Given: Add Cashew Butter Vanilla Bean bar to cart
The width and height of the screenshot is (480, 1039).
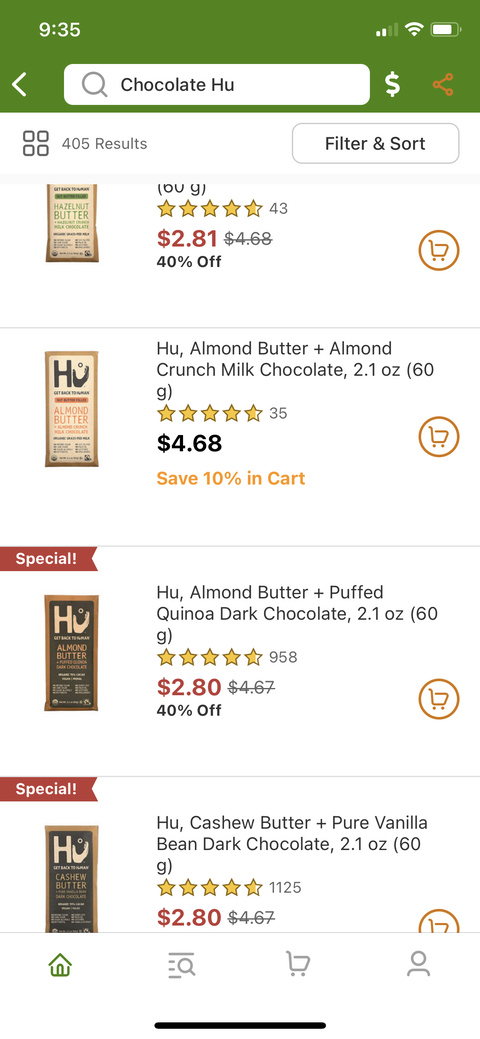Looking at the screenshot, I should 439,921.
